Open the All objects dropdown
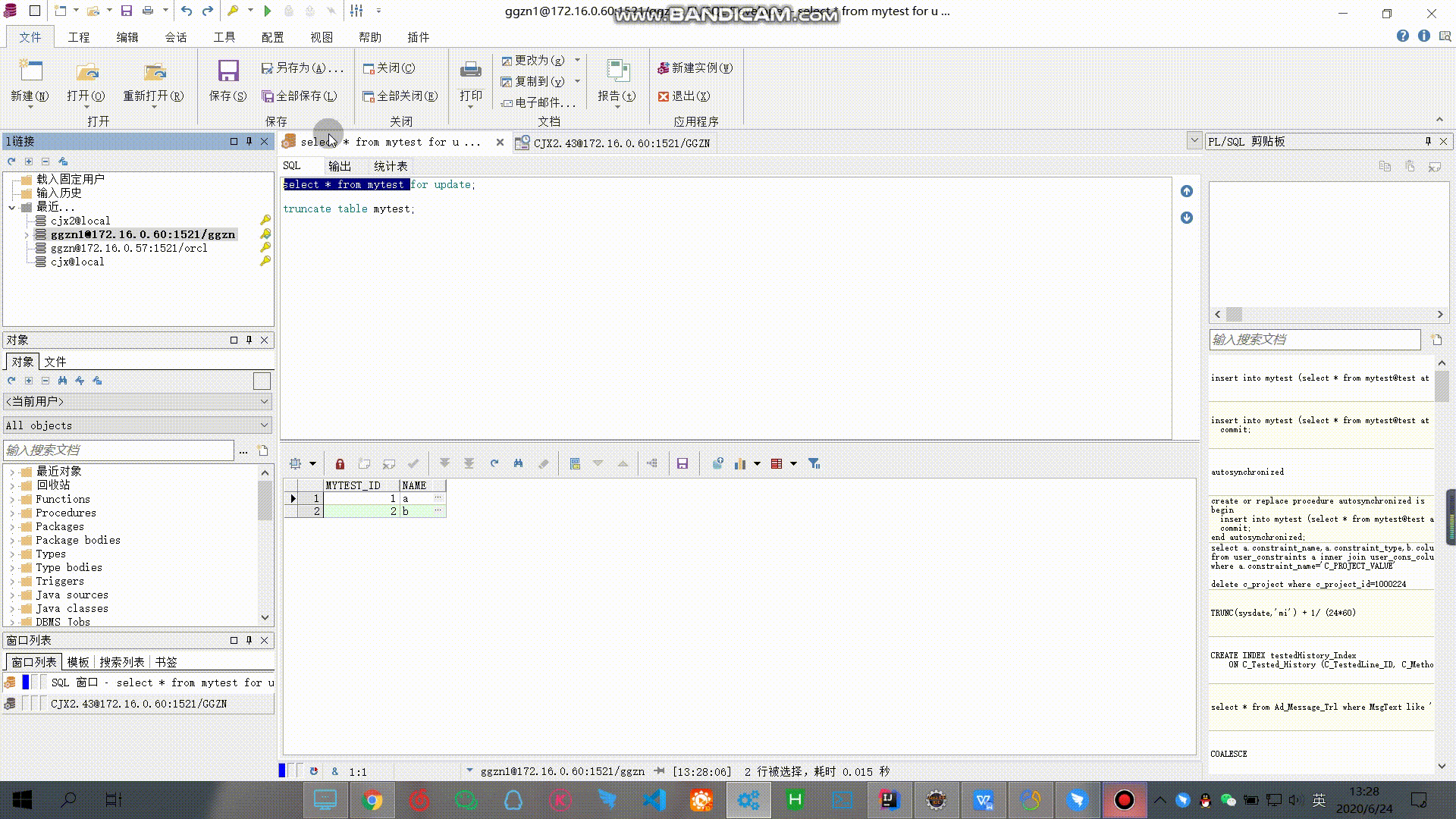Screen dimensions: 1456x819 click(x=265, y=425)
